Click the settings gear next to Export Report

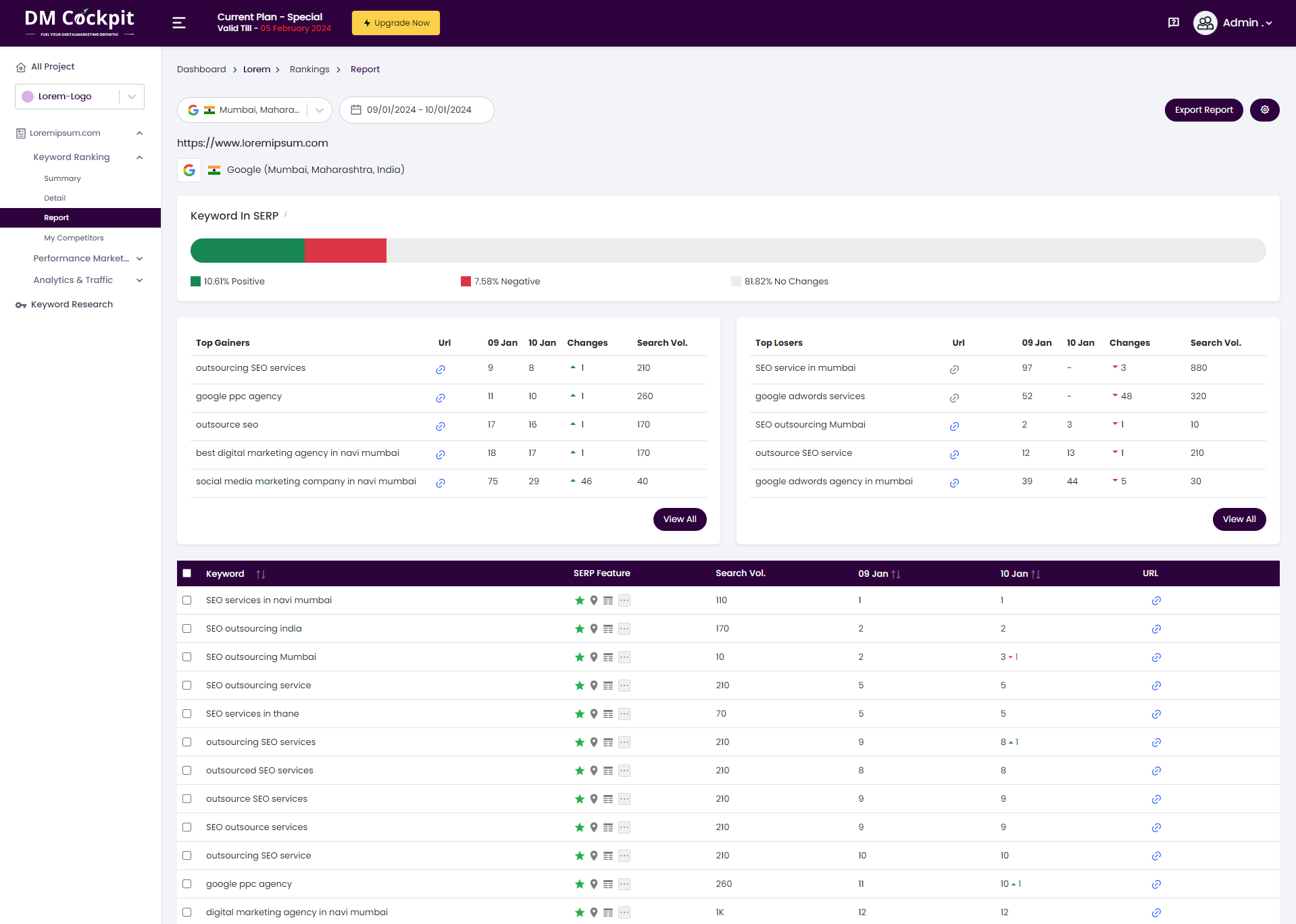(1264, 109)
